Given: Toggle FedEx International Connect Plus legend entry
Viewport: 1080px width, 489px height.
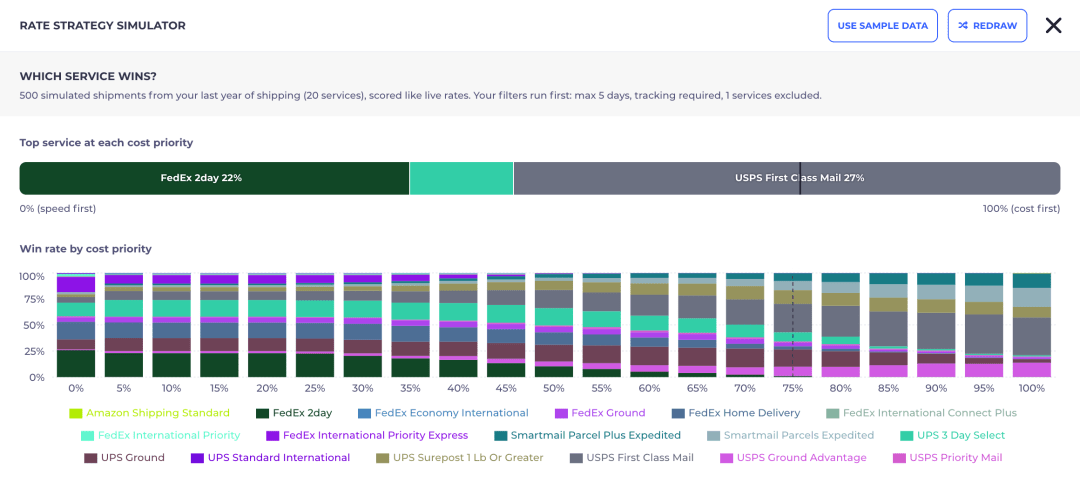Looking at the screenshot, I should (921, 413).
